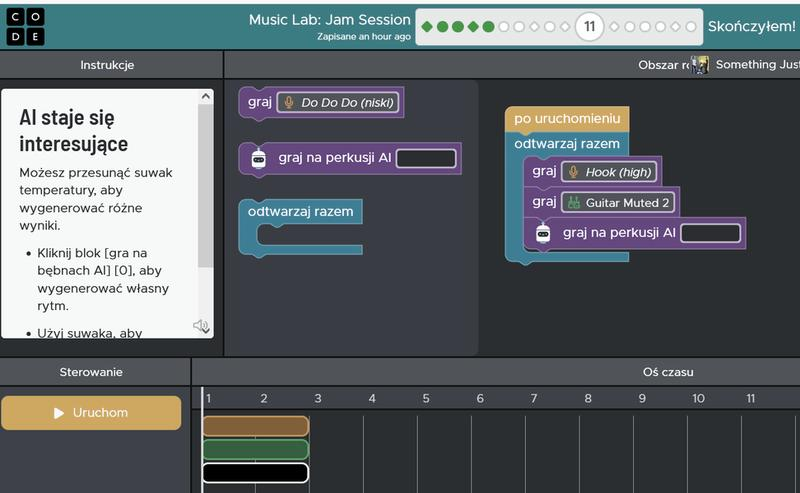
Task: Click the up arrow of the instructions scrollbar
Action: (206, 96)
